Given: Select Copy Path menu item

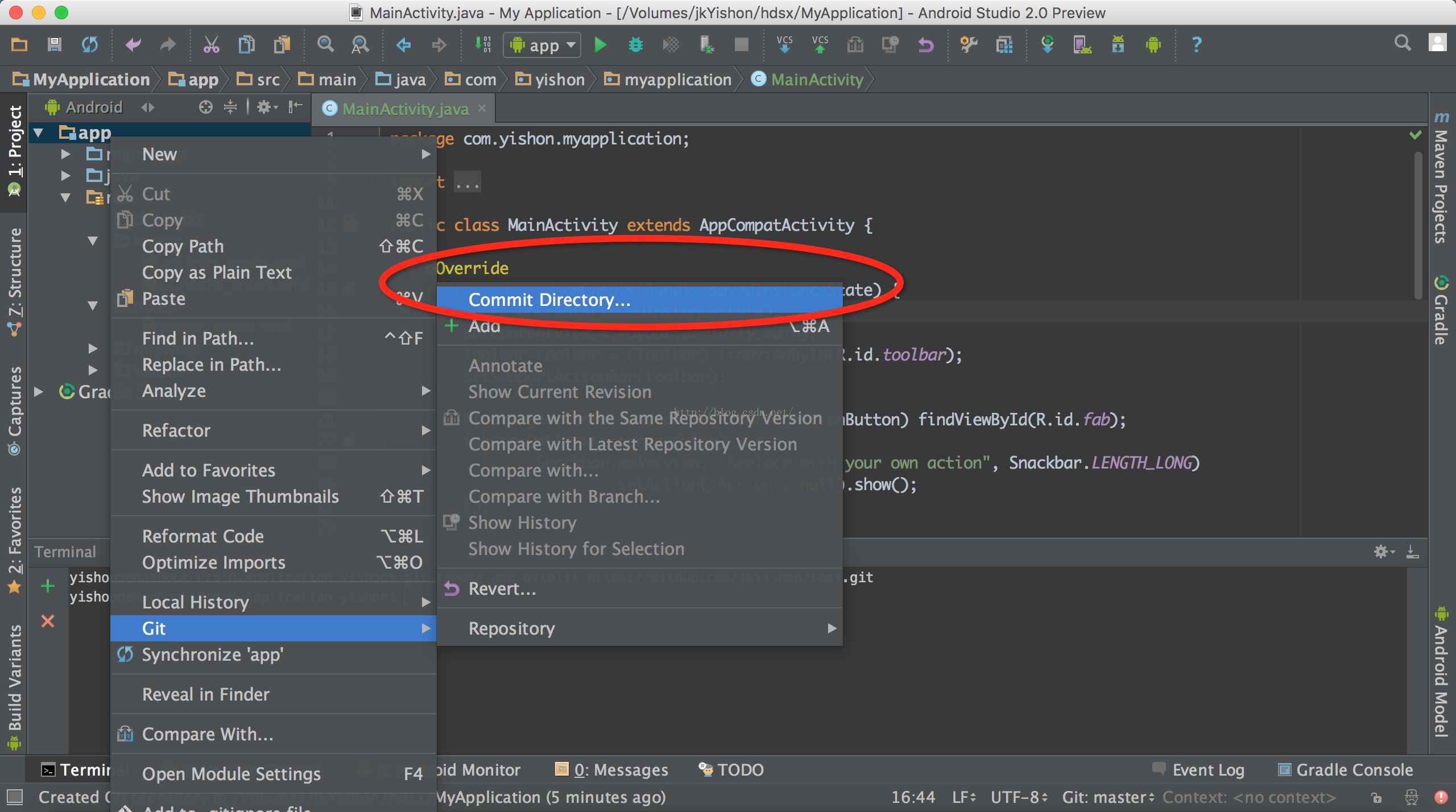Looking at the screenshot, I should (x=273, y=246).
